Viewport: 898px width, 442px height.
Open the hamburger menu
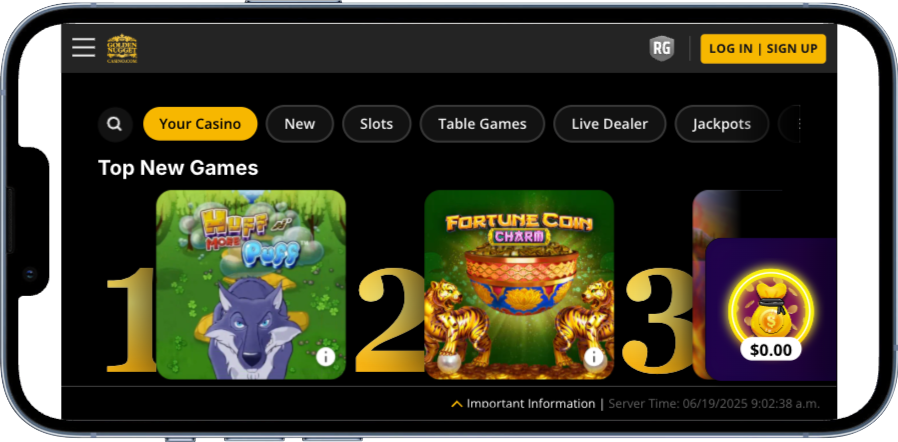coord(84,48)
